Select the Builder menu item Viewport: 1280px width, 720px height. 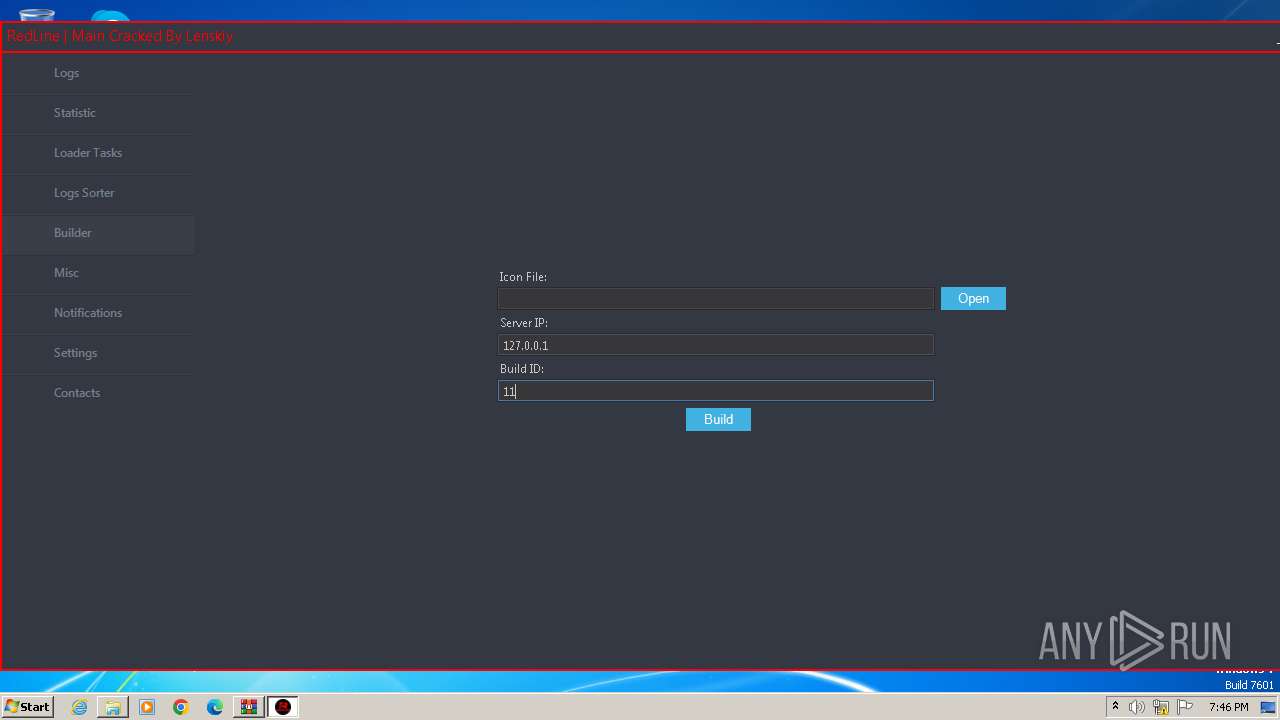coord(97,233)
